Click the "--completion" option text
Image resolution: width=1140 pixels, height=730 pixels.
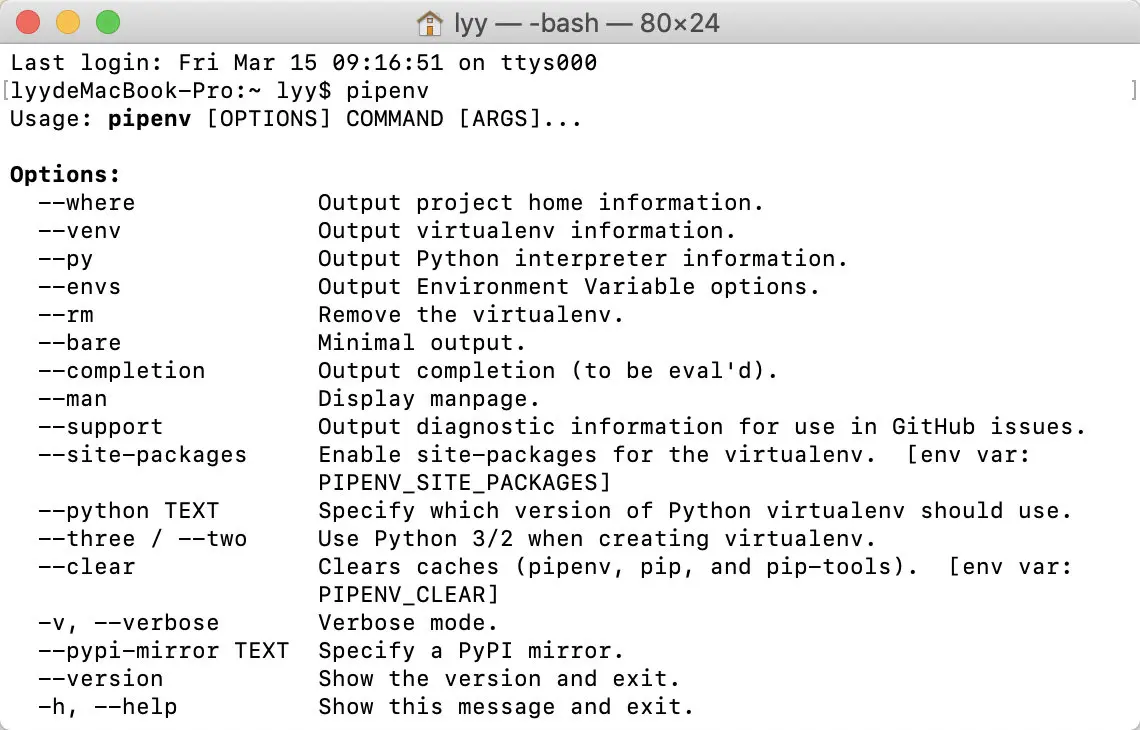tap(121, 372)
